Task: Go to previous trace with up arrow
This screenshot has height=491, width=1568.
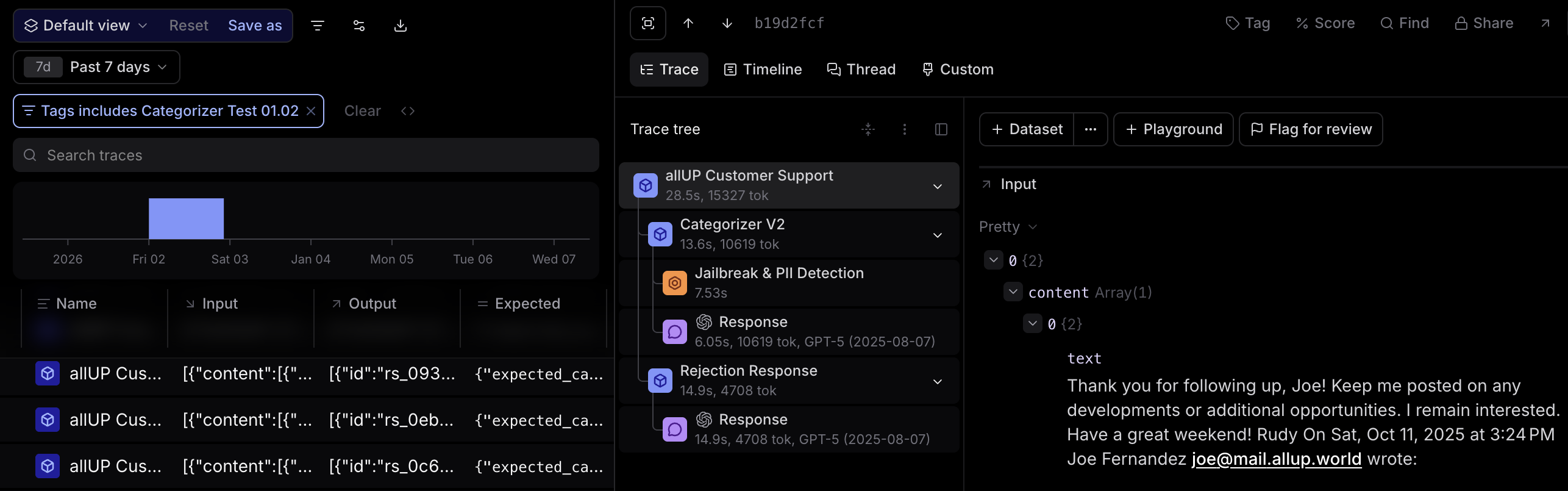Action: point(688,23)
